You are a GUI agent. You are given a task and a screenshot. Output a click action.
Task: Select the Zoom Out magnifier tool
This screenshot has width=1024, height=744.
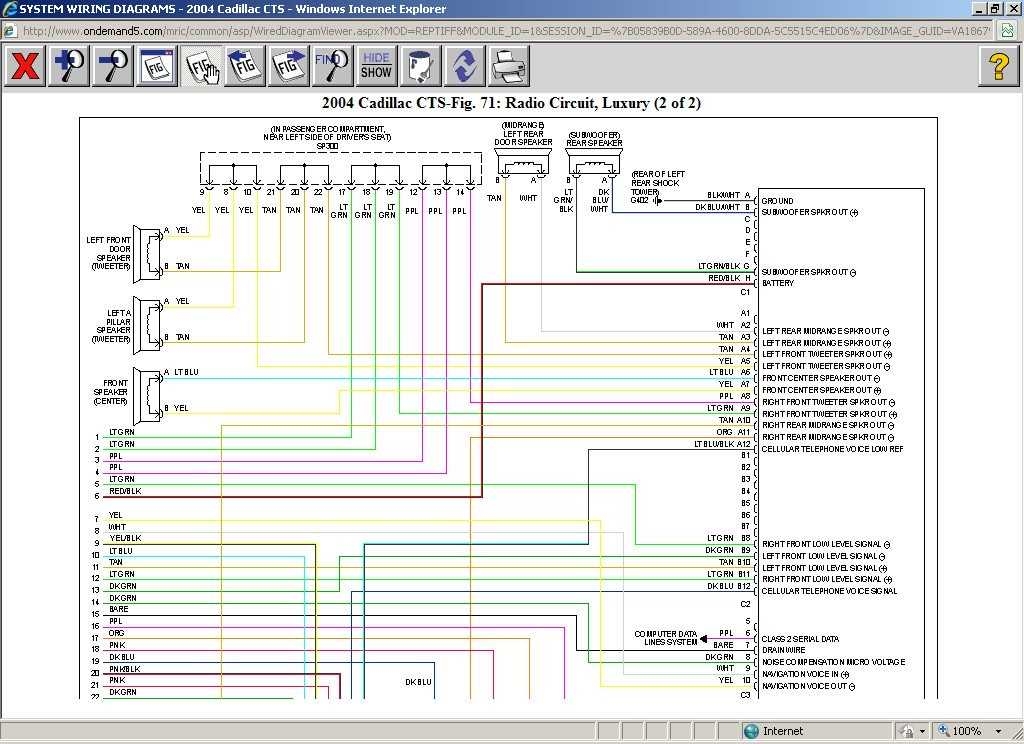(x=112, y=66)
